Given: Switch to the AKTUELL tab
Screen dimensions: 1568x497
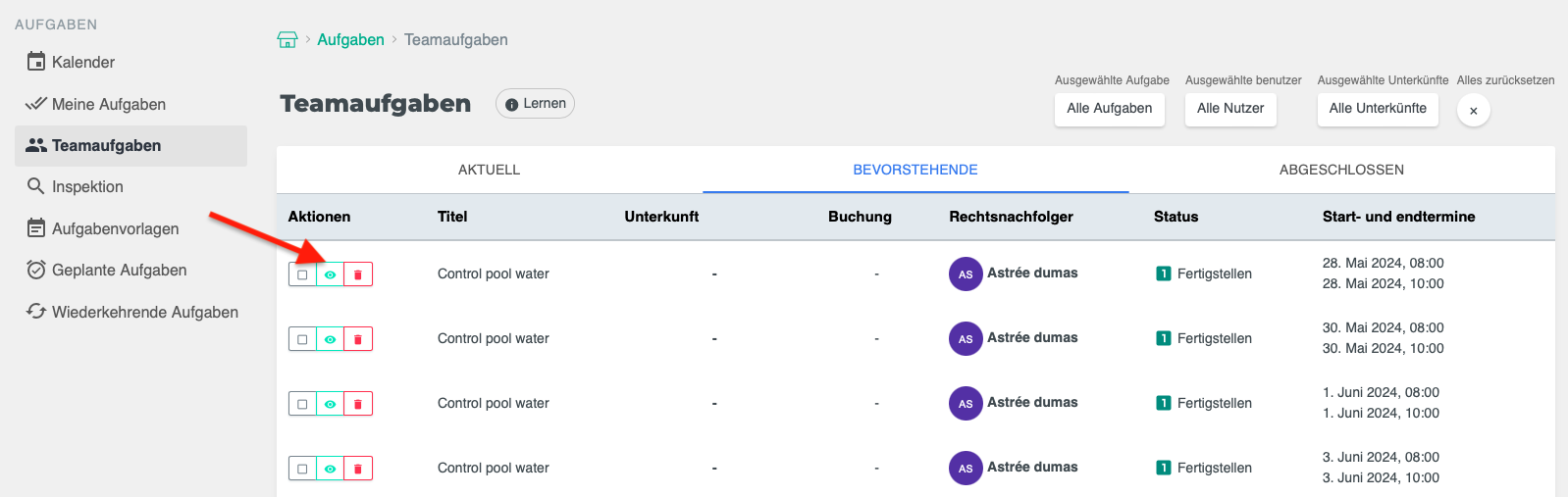Looking at the screenshot, I should tap(489, 170).
